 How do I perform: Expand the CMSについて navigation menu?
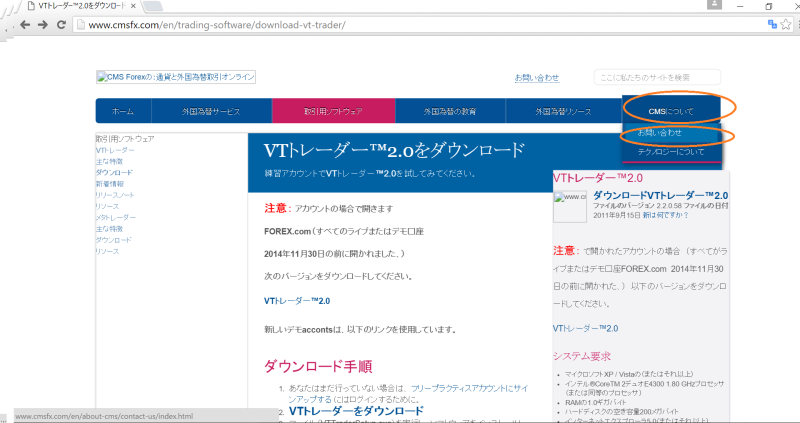pos(671,111)
